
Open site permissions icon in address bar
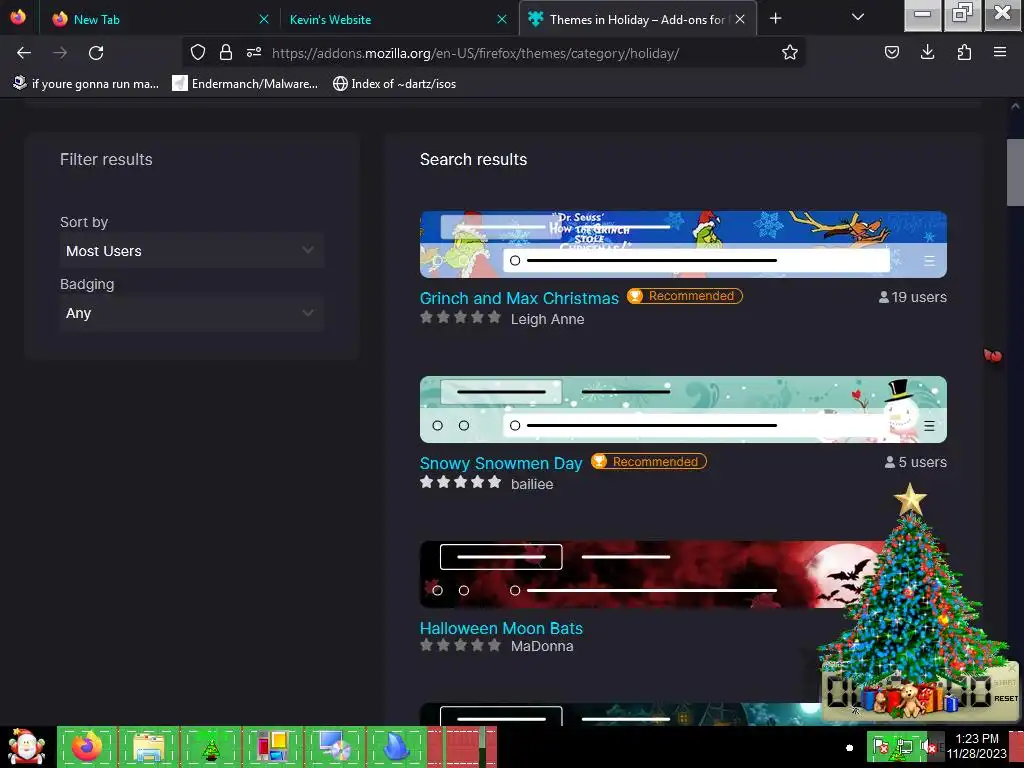(254, 53)
